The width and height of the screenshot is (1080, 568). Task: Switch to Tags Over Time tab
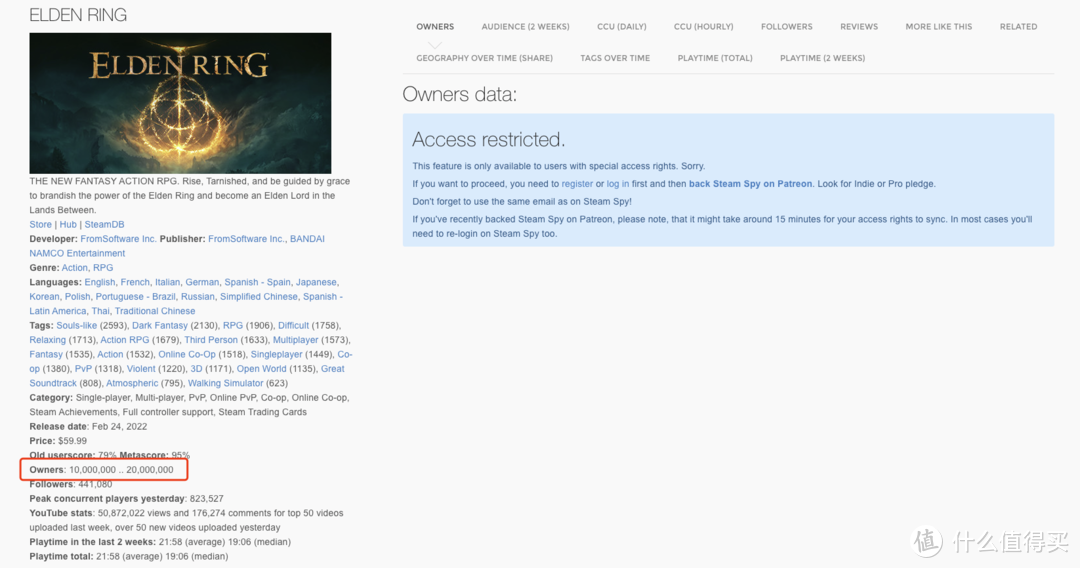615,58
